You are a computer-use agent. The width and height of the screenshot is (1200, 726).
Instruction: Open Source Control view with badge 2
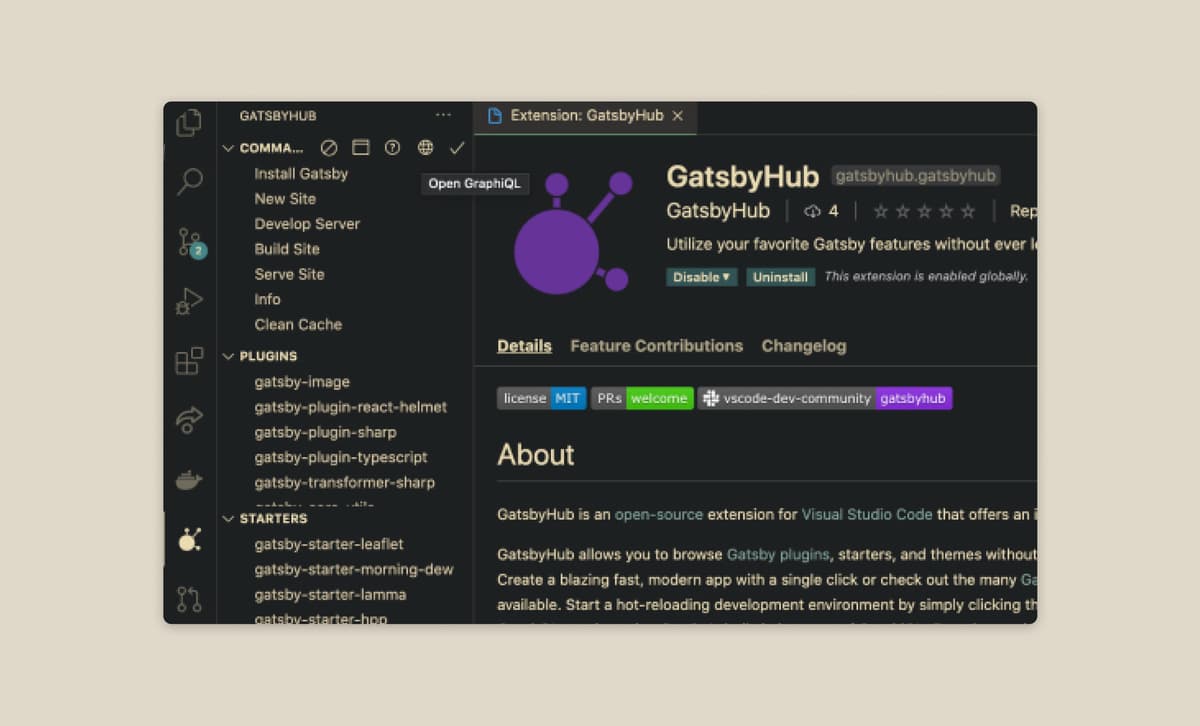[x=190, y=242]
